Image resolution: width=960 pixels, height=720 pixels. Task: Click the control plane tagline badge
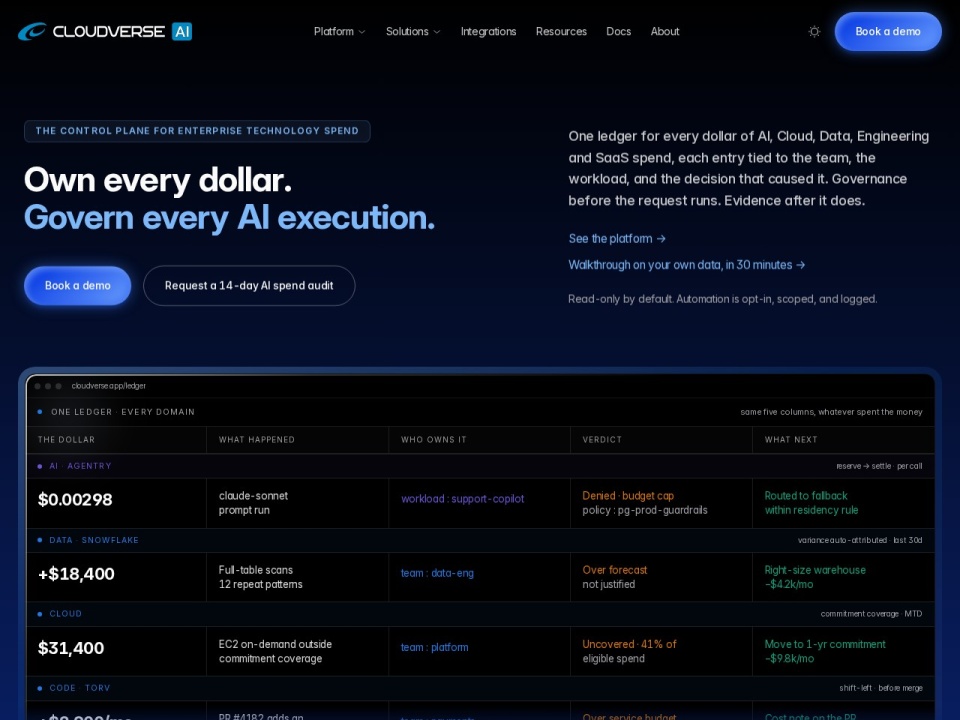[197, 131]
